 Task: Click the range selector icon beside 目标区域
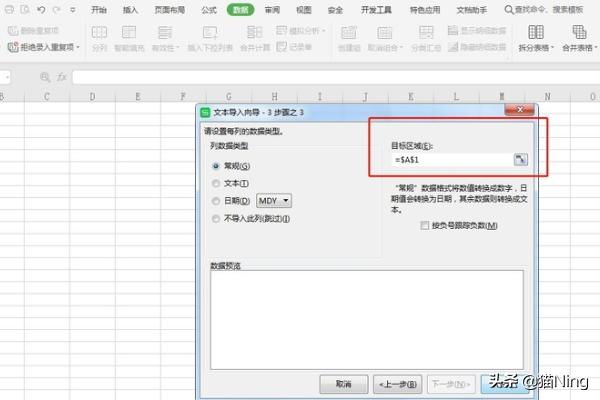[520, 160]
